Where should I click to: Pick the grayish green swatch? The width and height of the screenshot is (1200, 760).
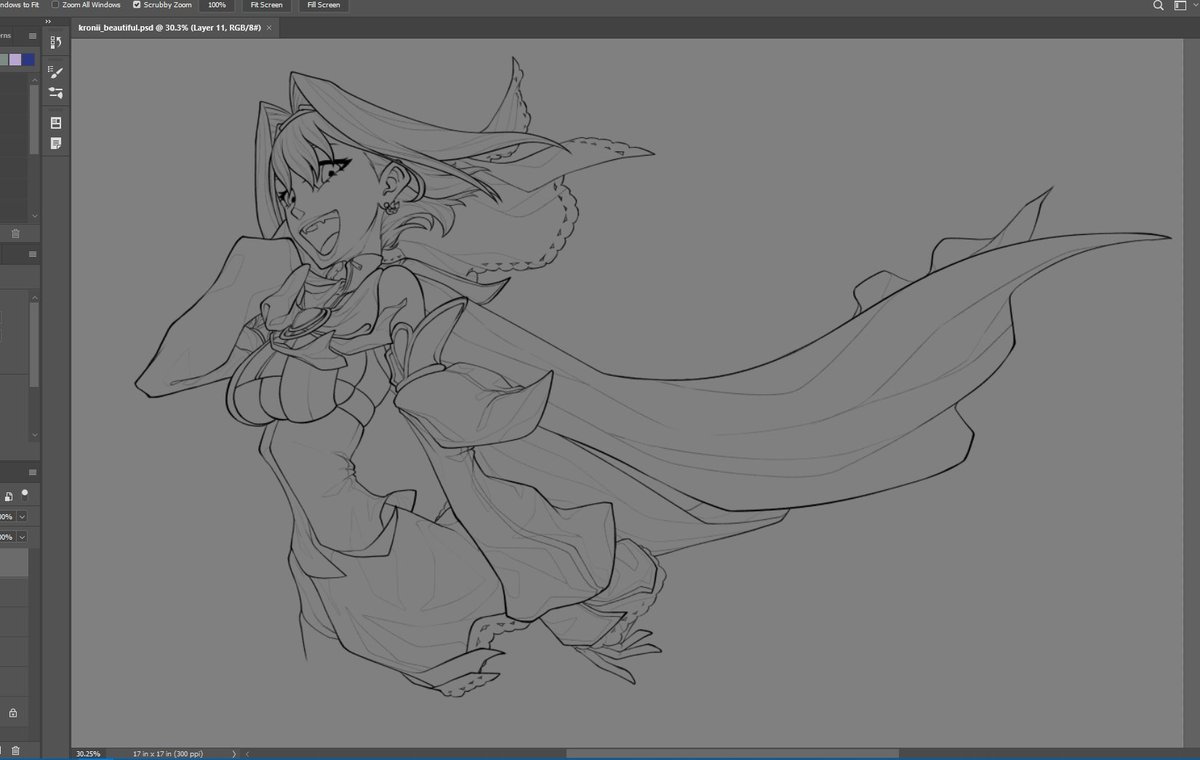4,60
